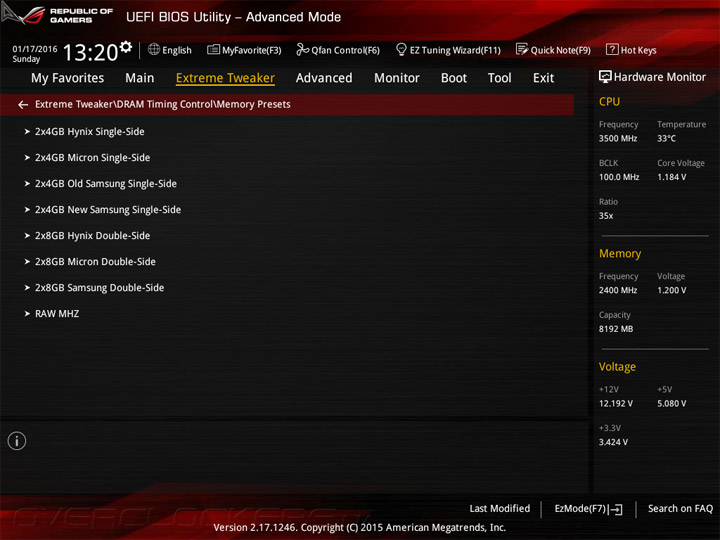Viewport: 720px width, 540px height.
Task: Click the 13:20 clock time
Action: (90, 52)
